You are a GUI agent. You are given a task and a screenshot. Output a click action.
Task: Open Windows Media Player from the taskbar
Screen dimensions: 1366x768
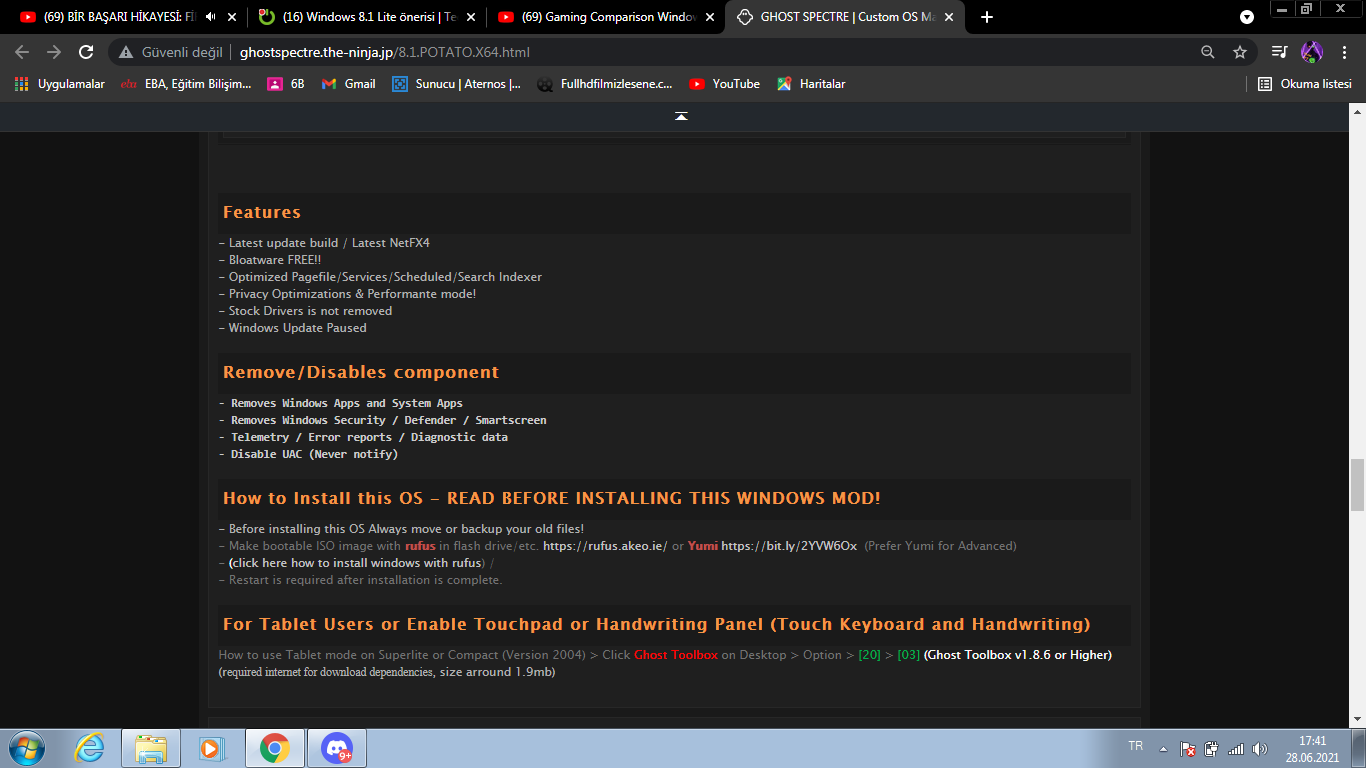pyautogui.click(x=211, y=748)
